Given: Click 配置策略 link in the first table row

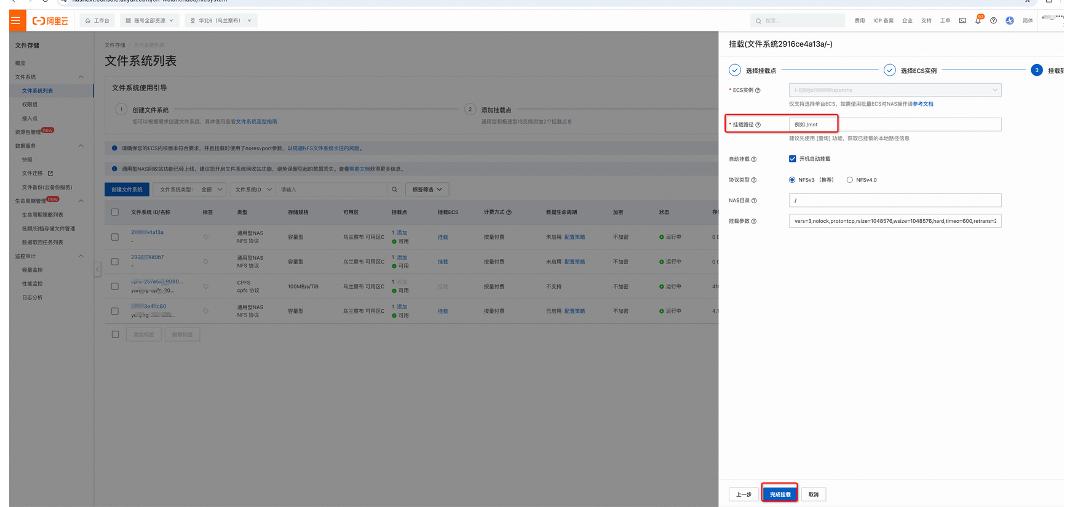Looking at the screenshot, I should (575, 236).
